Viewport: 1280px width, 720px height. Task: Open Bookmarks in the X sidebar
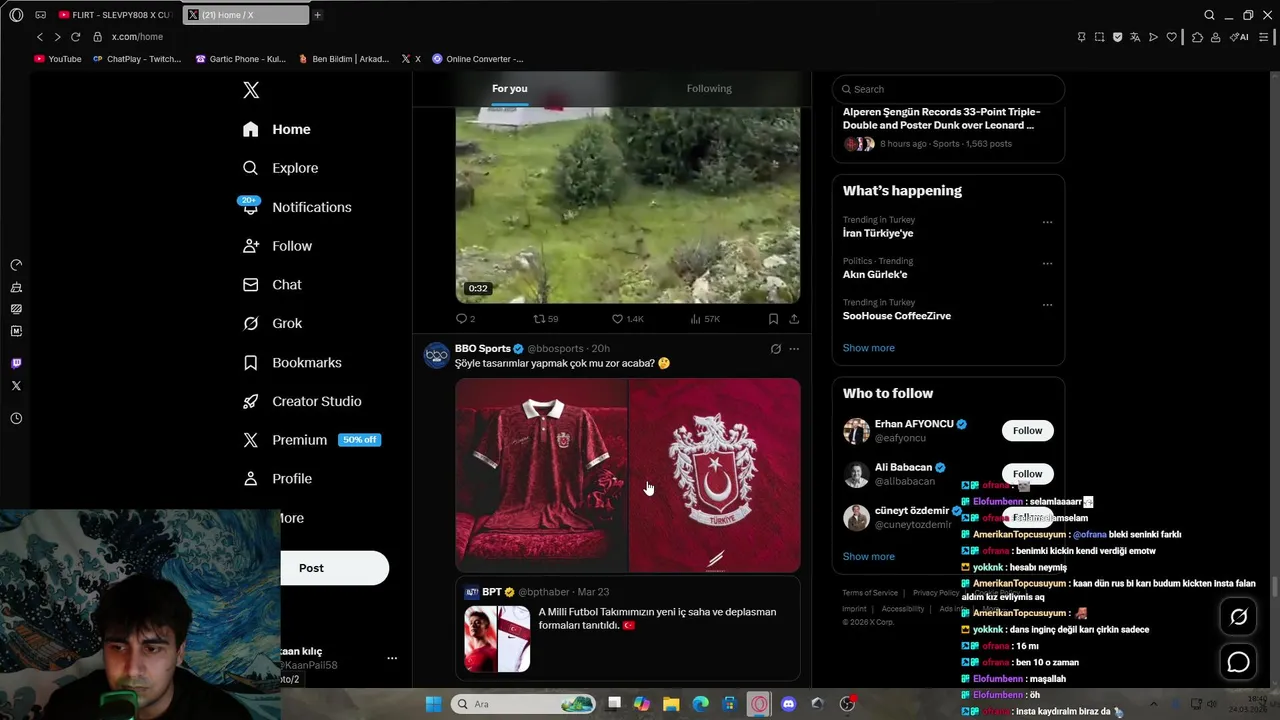click(292, 362)
